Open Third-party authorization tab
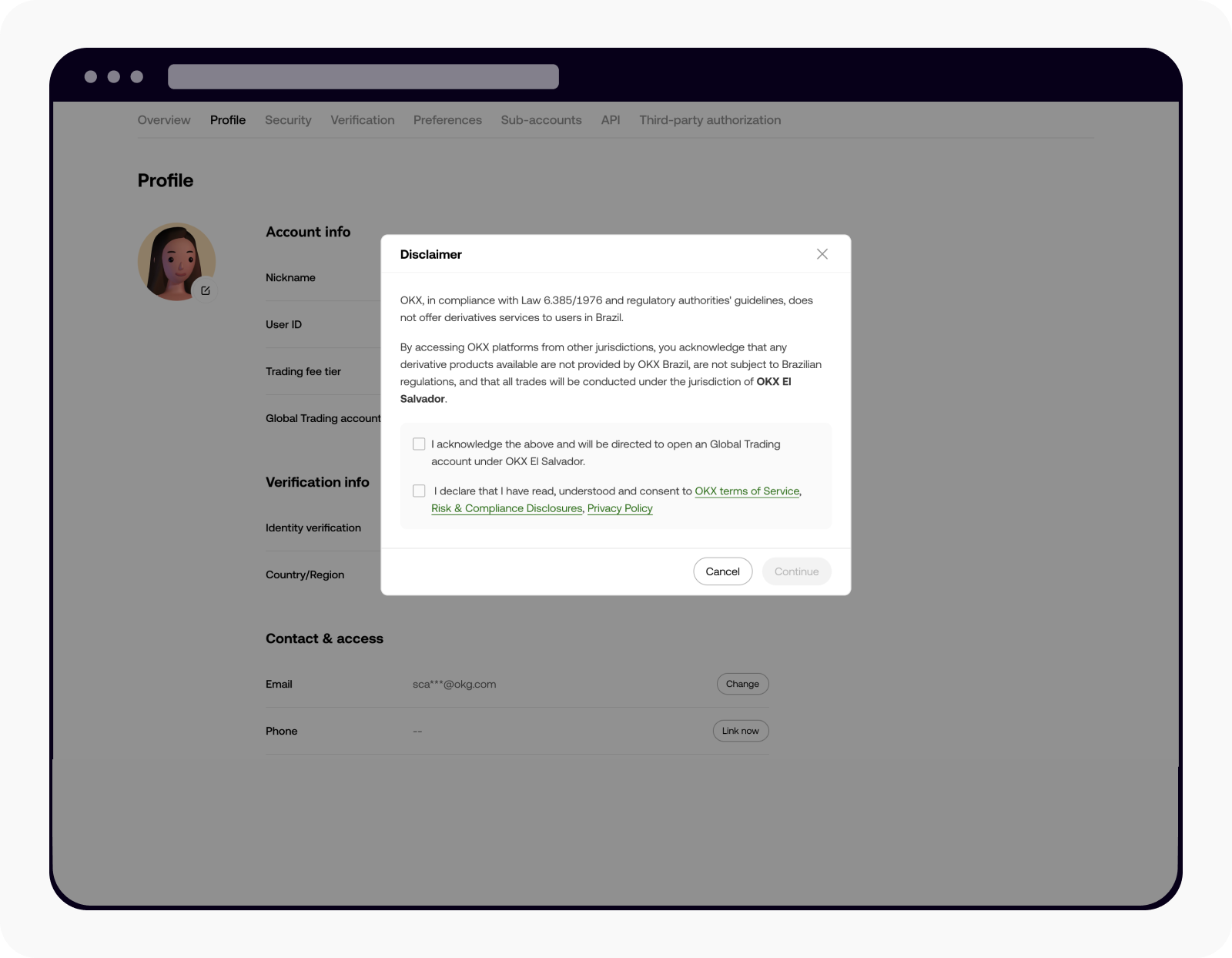1232x958 pixels. pyautogui.click(x=709, y=120)
